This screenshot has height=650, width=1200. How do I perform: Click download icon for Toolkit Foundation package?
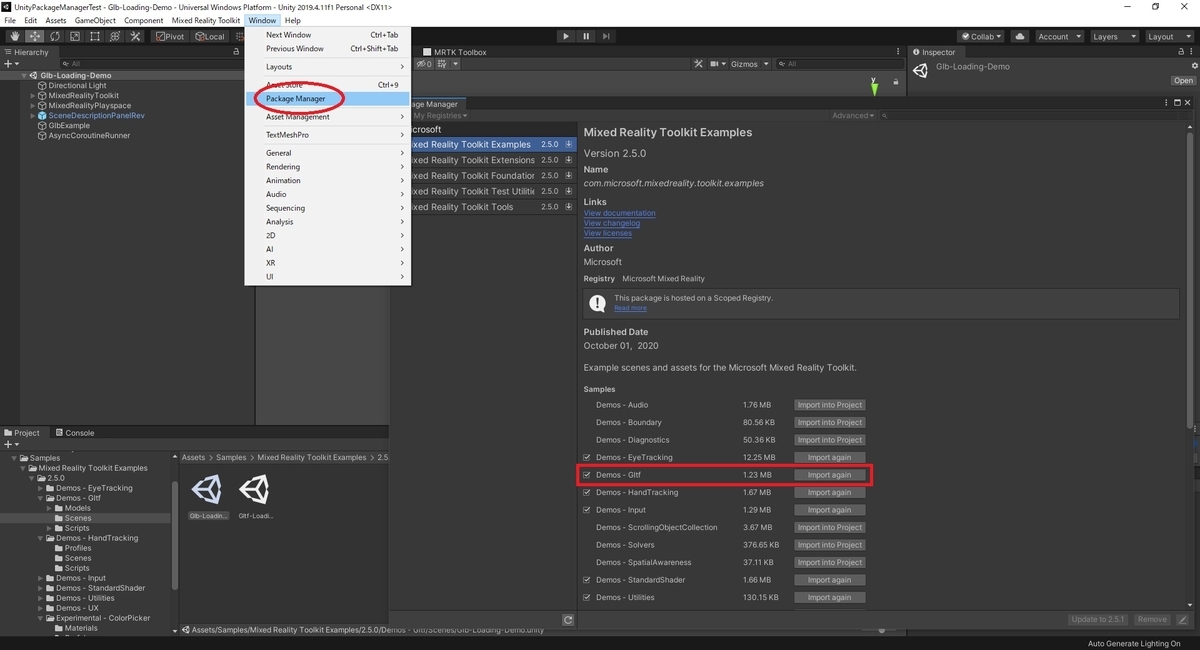(569, 176)
